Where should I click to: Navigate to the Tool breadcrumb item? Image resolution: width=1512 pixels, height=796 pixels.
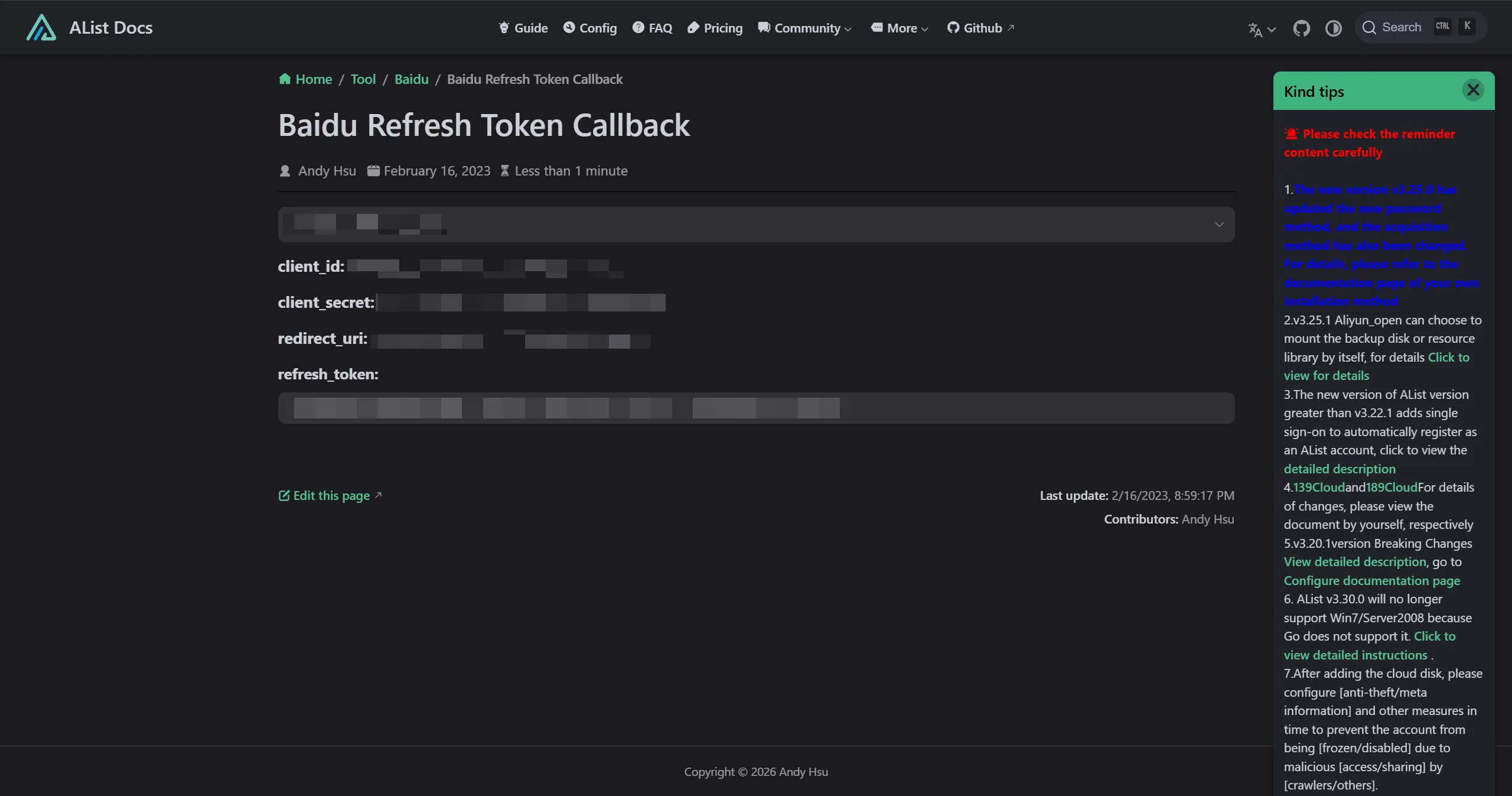pos(363,79)
